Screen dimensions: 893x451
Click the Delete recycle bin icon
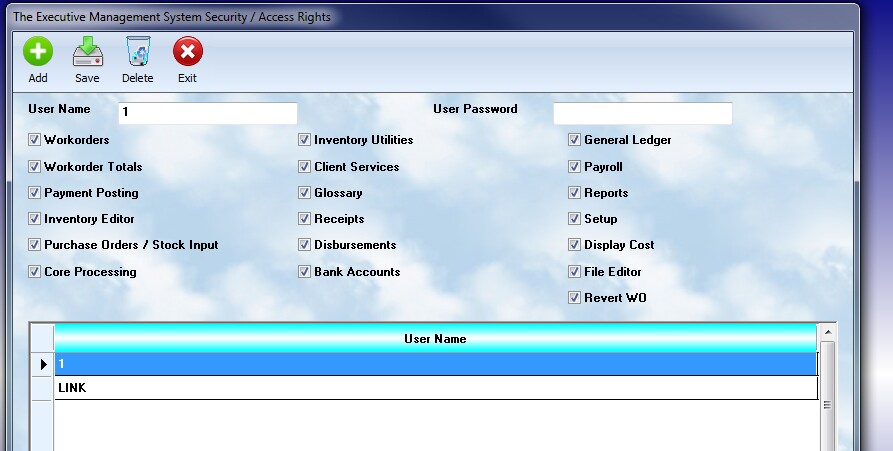138,52
